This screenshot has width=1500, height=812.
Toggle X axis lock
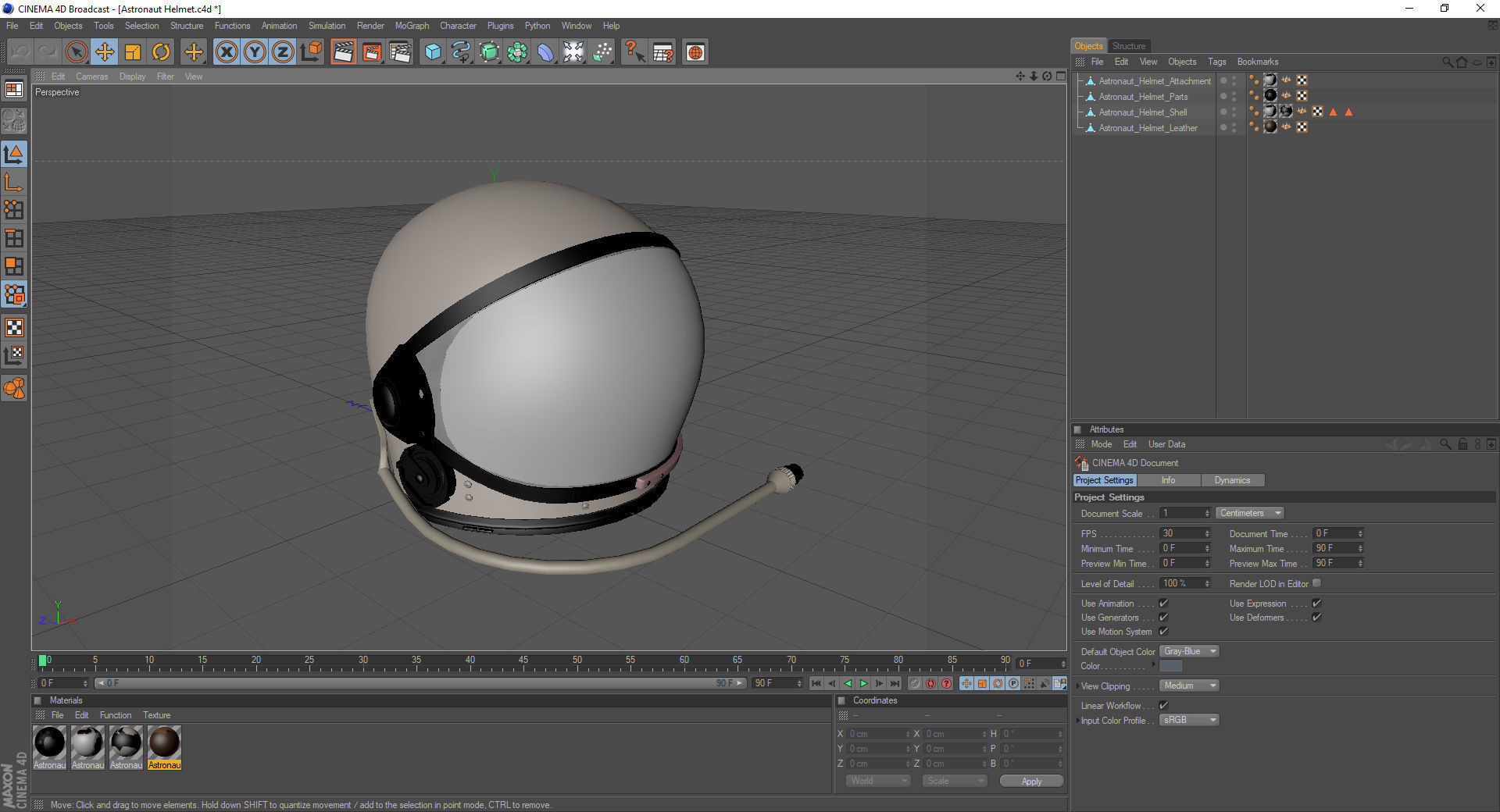pos(227,52)
